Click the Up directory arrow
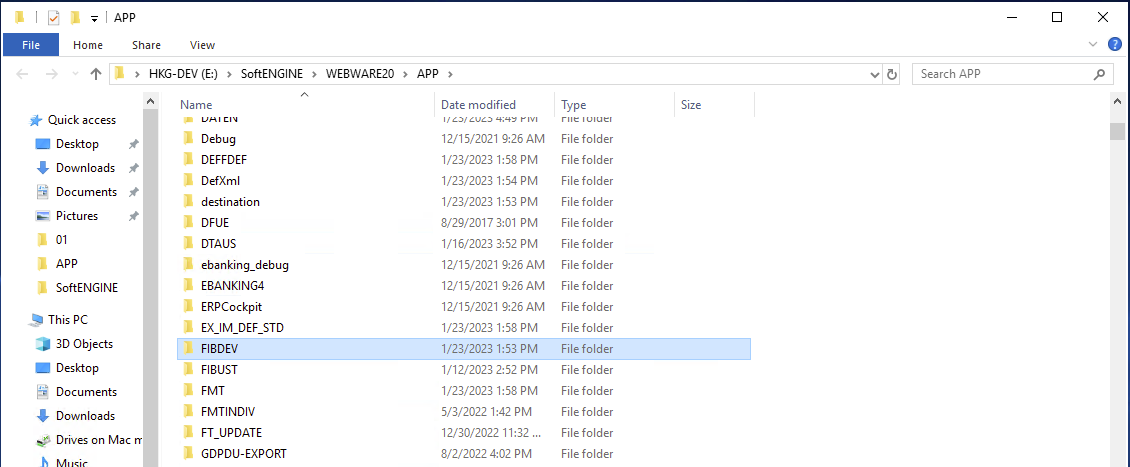Viewport: 1130px width, 467px height. (x=96, y=74)
